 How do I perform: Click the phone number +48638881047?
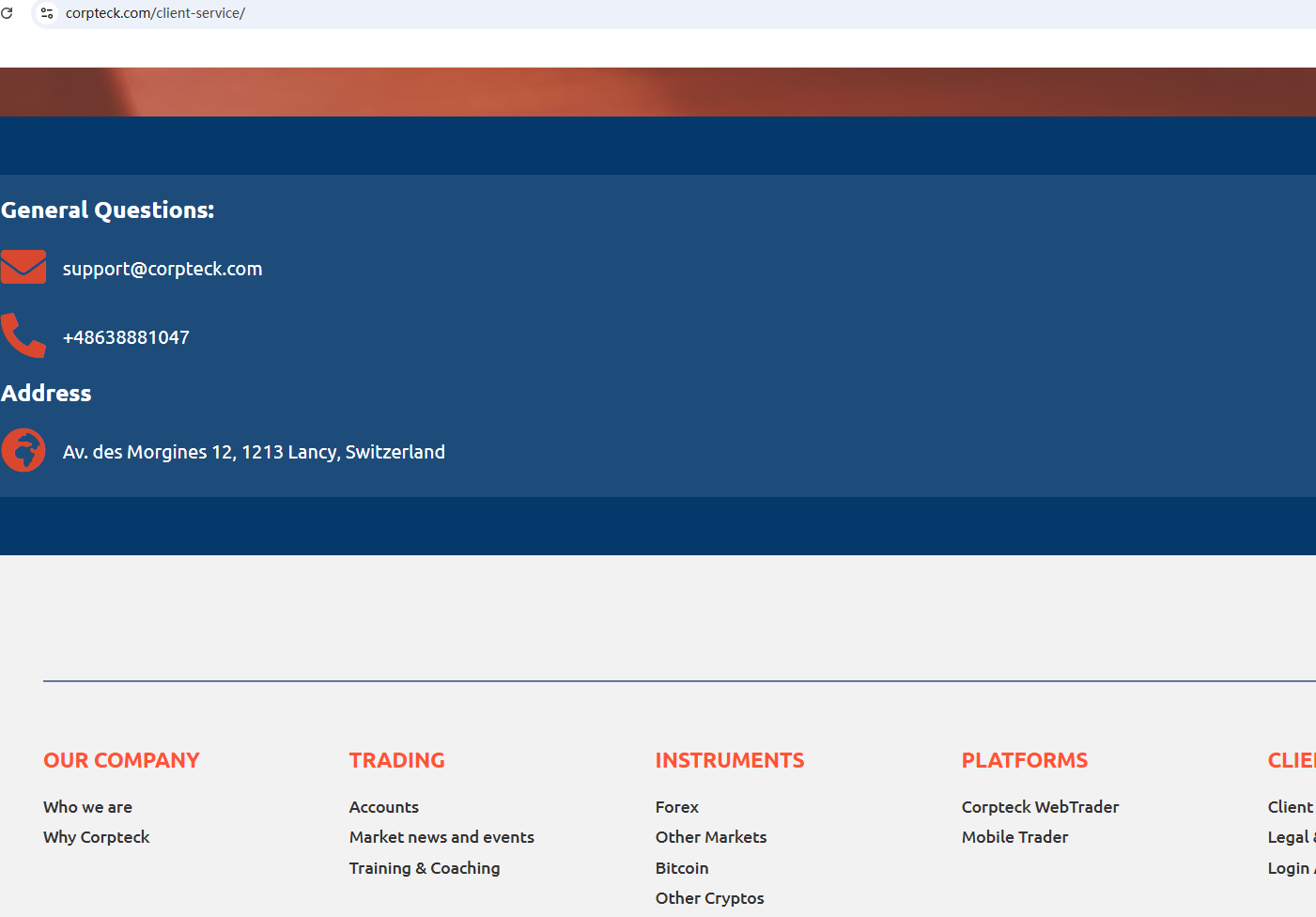(x=126, y=337)
